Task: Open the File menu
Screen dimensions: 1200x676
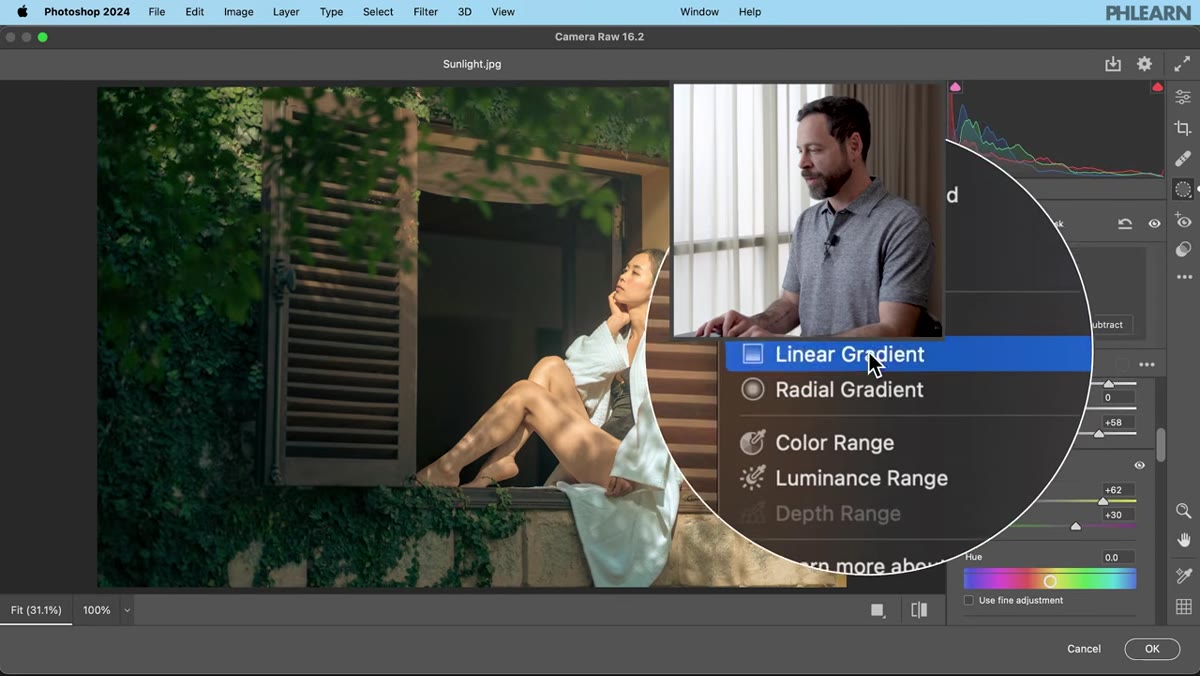Action: point(157,12)
